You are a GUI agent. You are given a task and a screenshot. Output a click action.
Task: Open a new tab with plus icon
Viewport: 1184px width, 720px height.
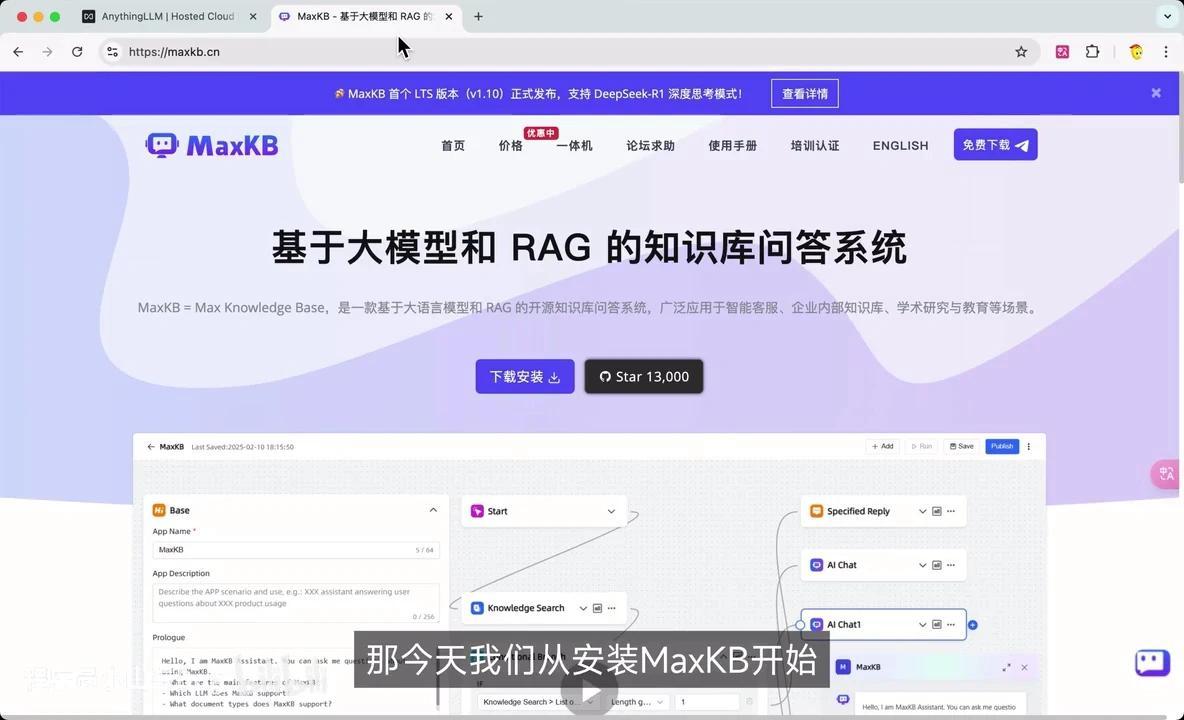point(478,17)
